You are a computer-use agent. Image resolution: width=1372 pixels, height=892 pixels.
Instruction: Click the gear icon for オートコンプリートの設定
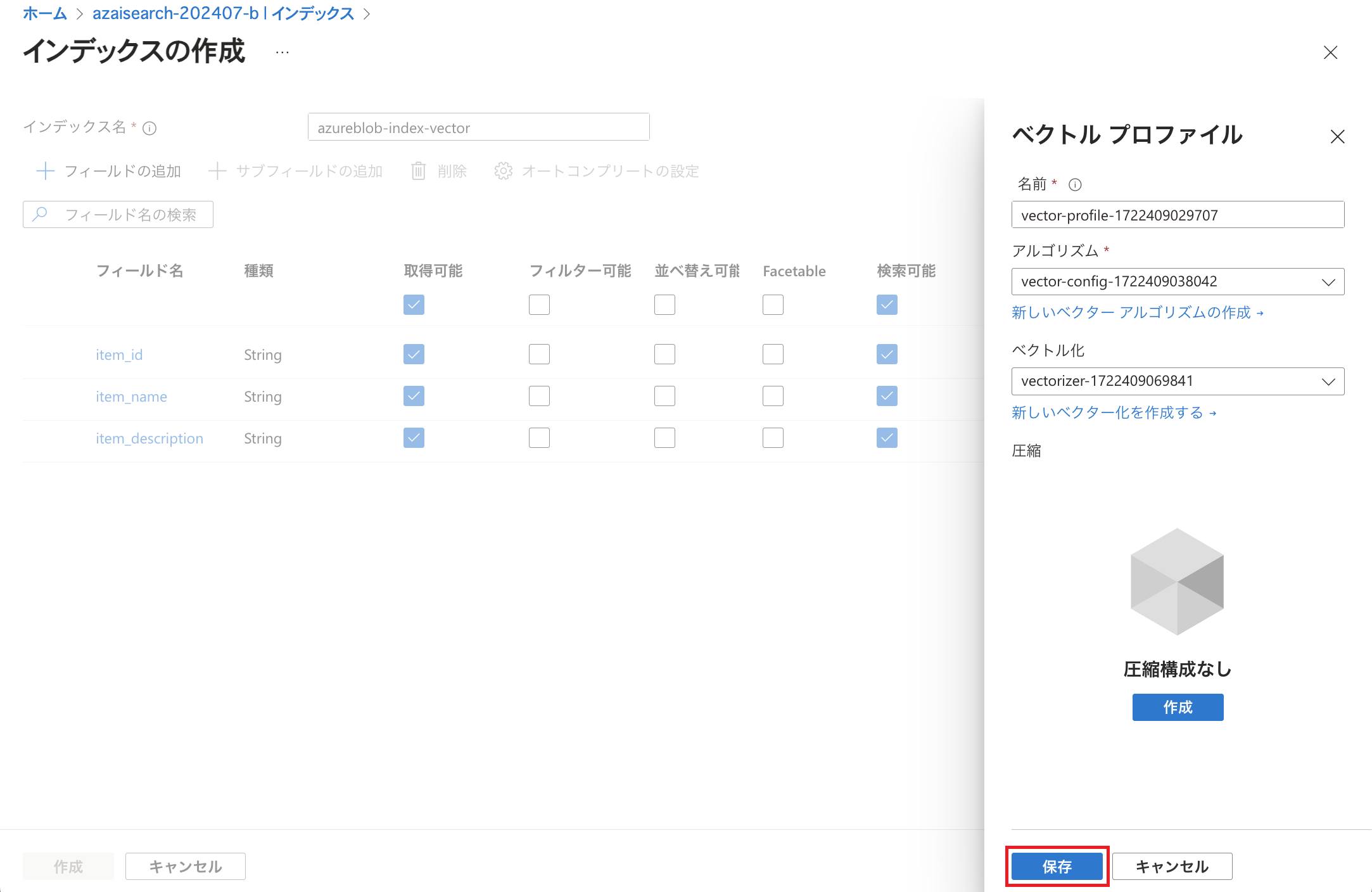tap(504, 171)
